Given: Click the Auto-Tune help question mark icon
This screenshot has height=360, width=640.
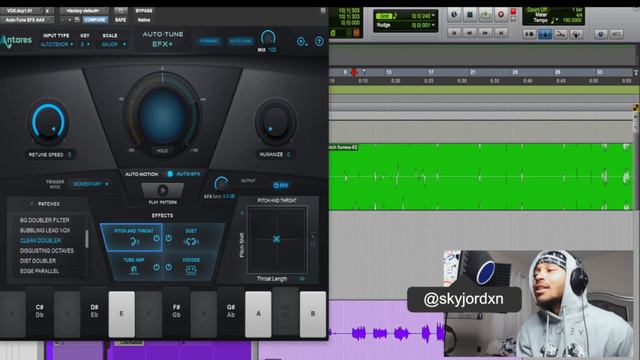Looking at the screenshot, I should coord(319,41).
